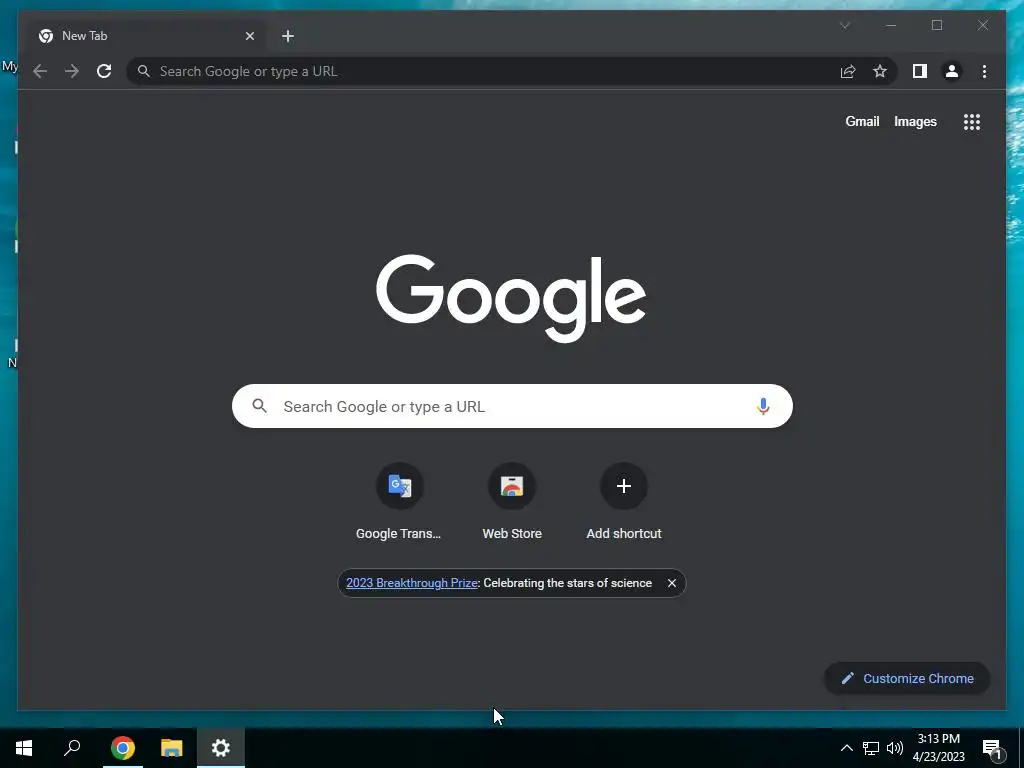Open the Chrome side panel icon
The width and height of the screenshot is (1024, 768).
tap(920, 71)
